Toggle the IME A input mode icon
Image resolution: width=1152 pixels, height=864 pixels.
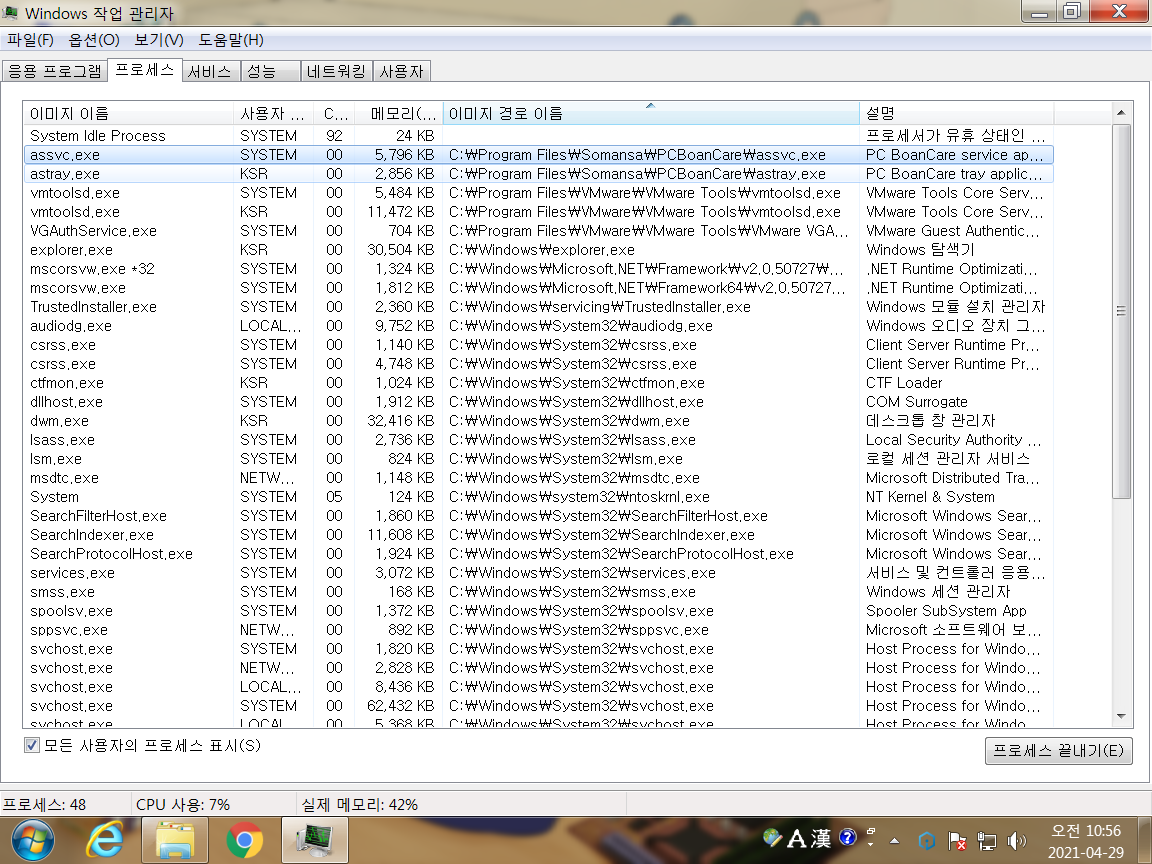tap(796, 838)
